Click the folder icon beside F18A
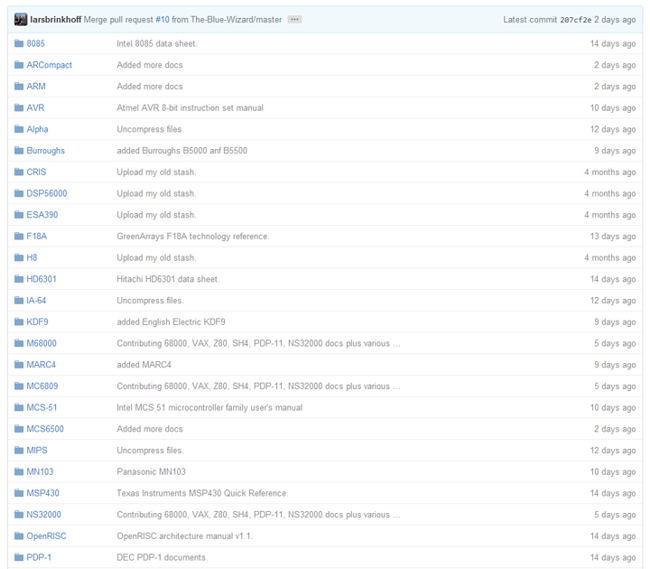The image size is (650, 569). [x=19, y=236]
